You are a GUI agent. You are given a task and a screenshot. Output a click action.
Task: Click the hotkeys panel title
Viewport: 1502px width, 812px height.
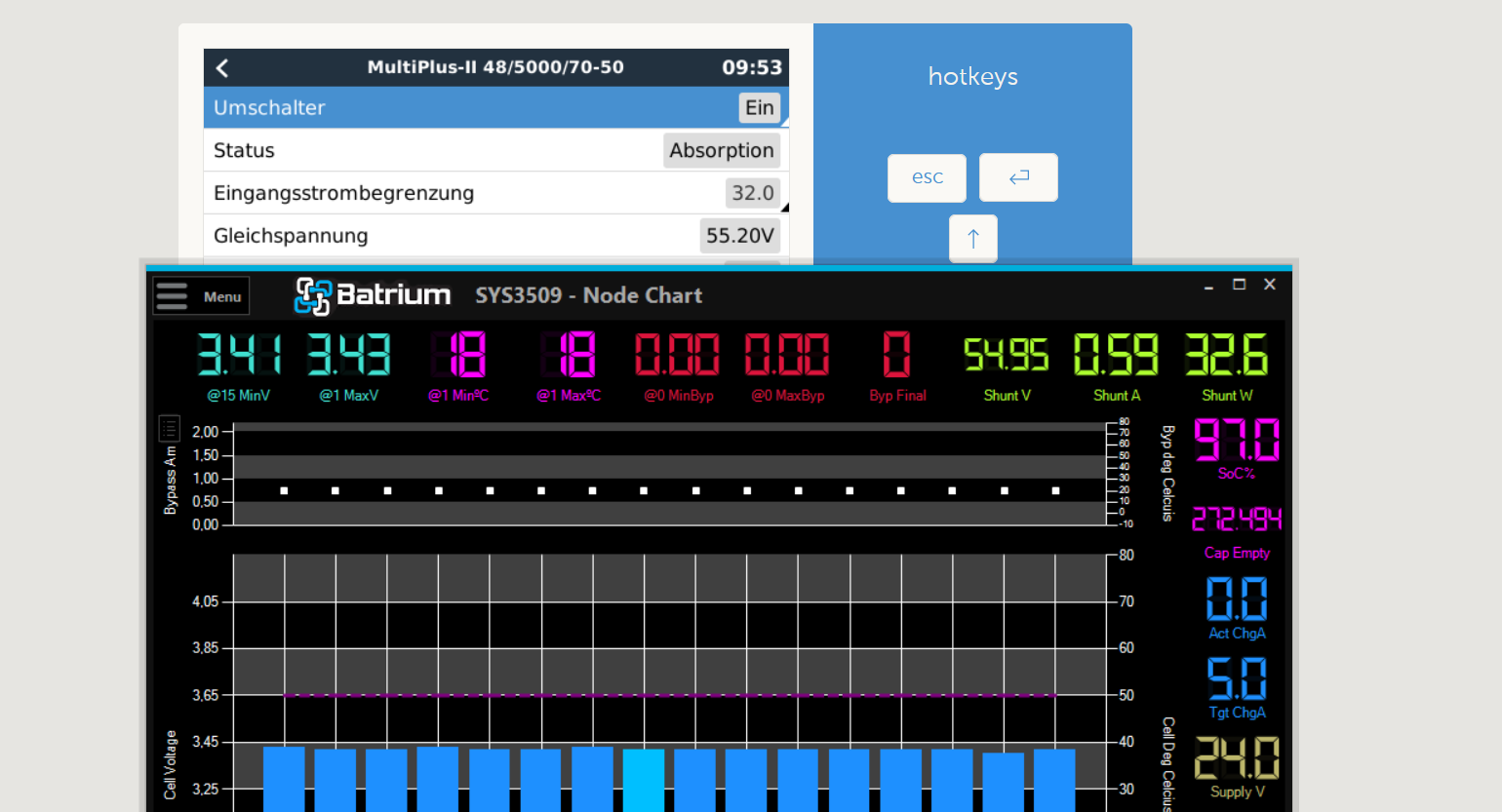click(972, 77)
